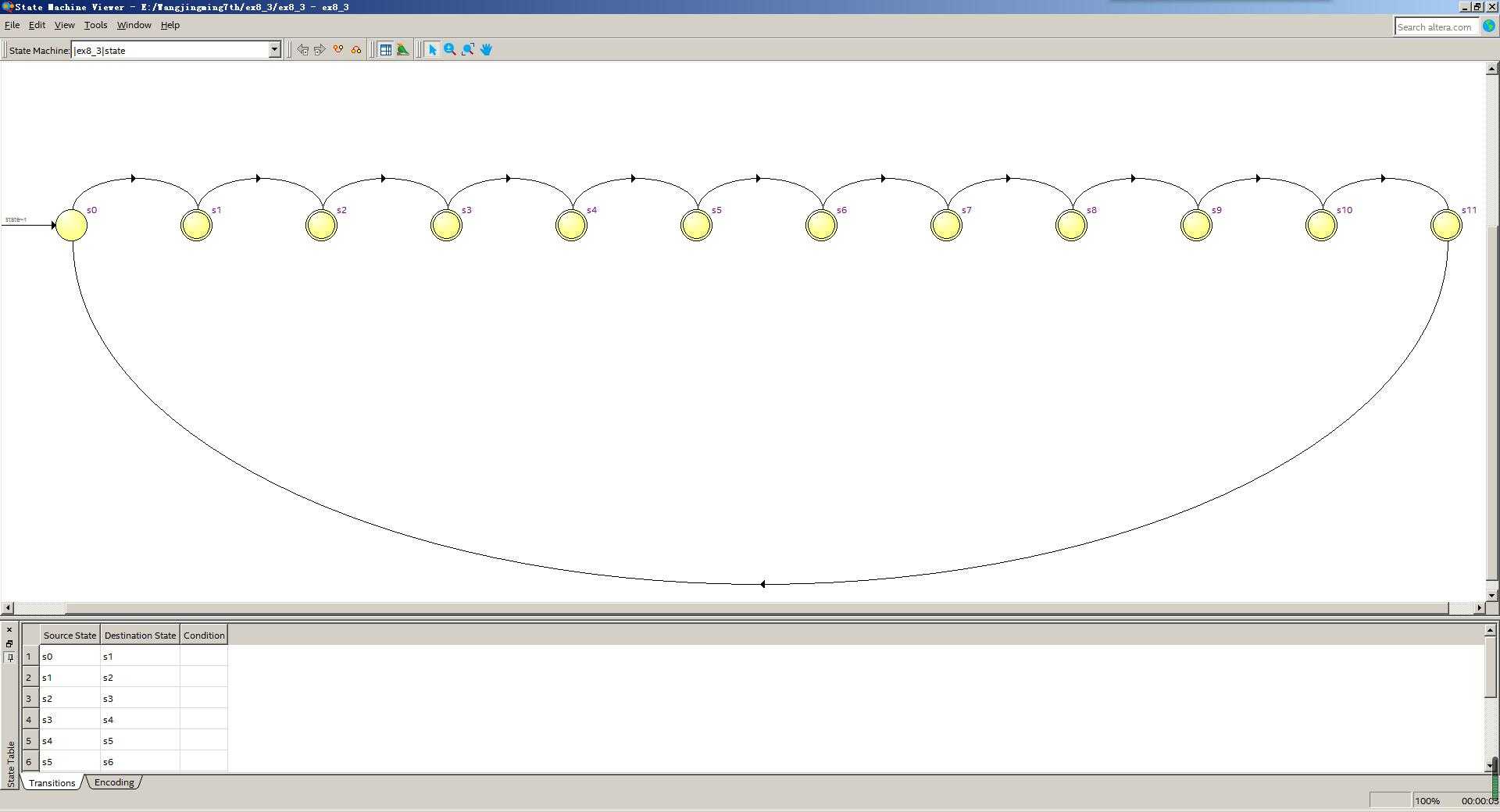Click the Destination State column header
This screenshot has height=812, width=1500.
click(x=140, y=635)
